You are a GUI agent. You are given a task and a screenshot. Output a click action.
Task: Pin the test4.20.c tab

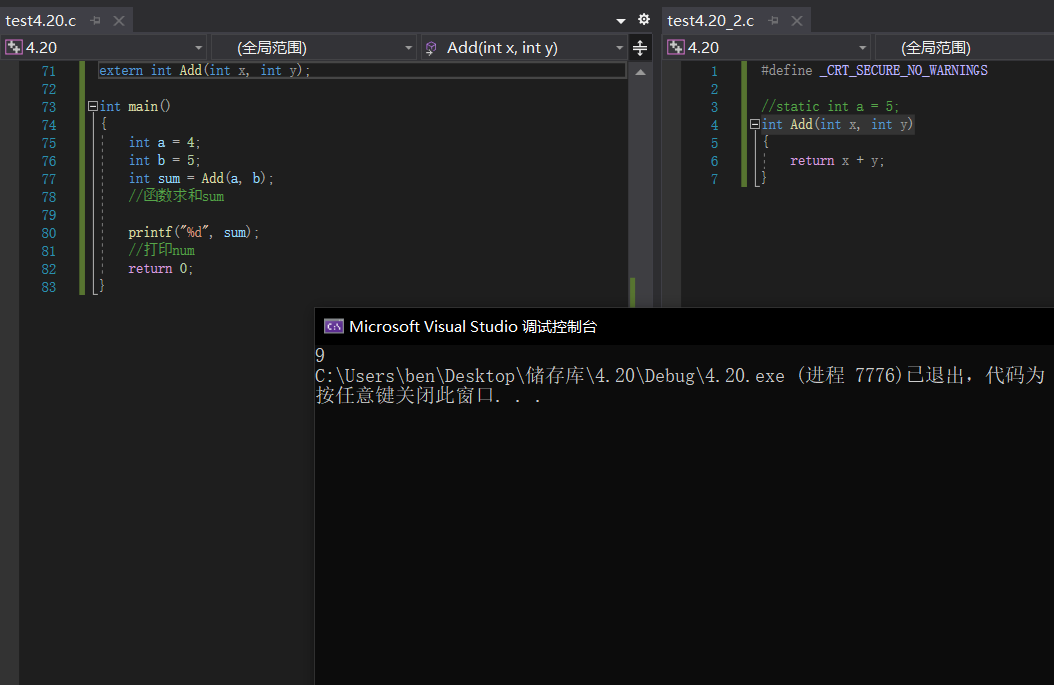(x=95, y=21)
